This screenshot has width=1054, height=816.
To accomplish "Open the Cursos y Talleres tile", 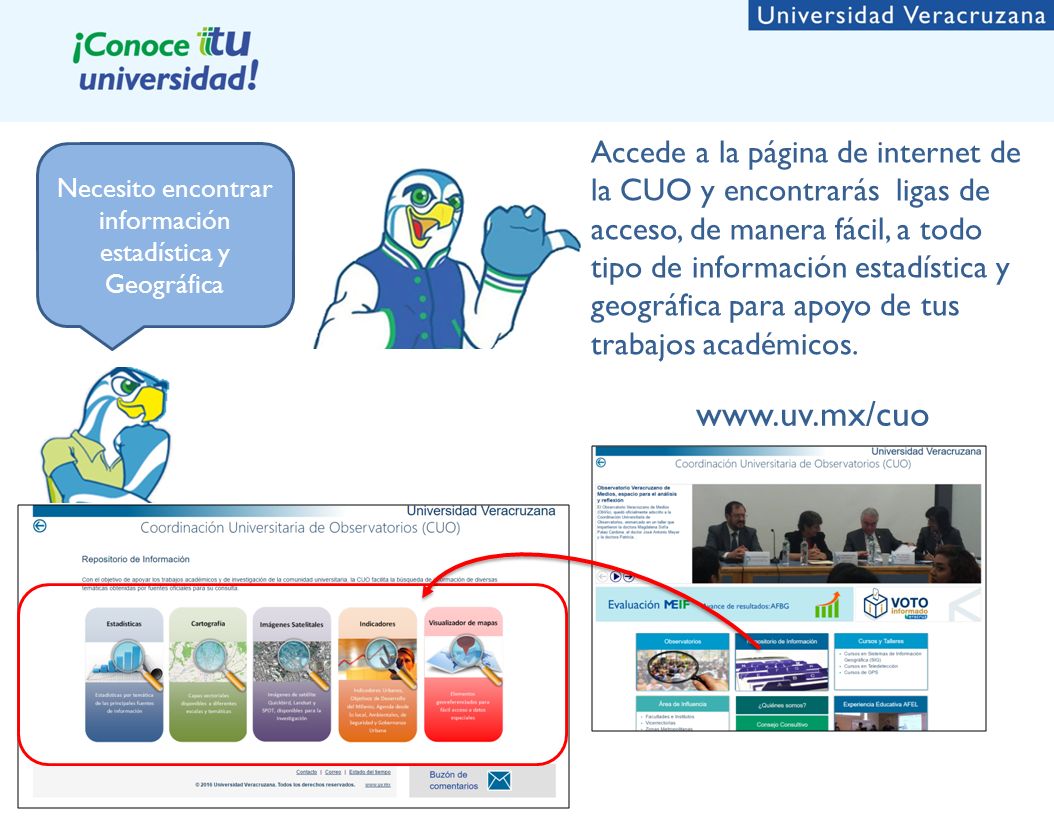I will pyautogui.click(x=881, y=661).
